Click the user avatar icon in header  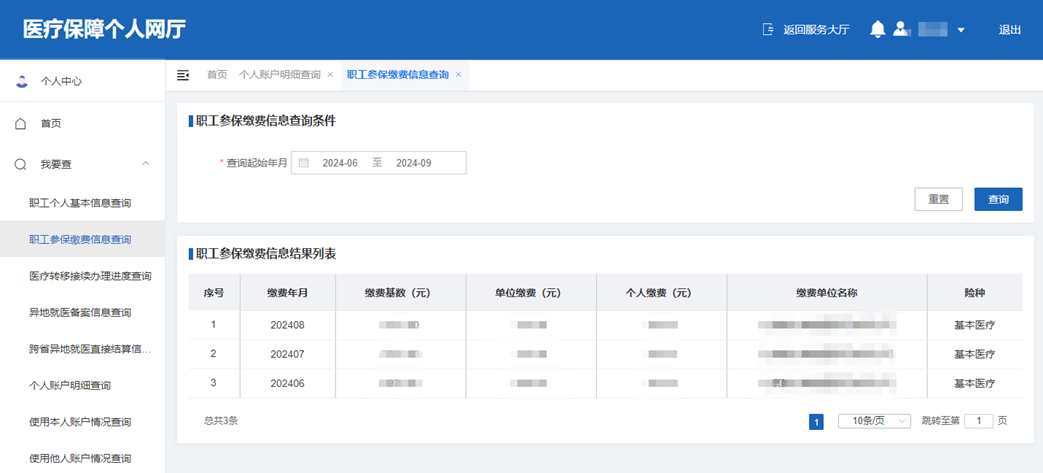pyautogui.click(x=901, y=29)
